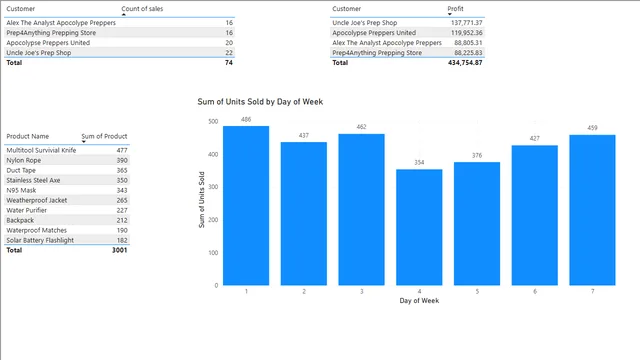Sort by Count of sales column header
The width and height of the screenshot is (640, 360).
(142, 9)
